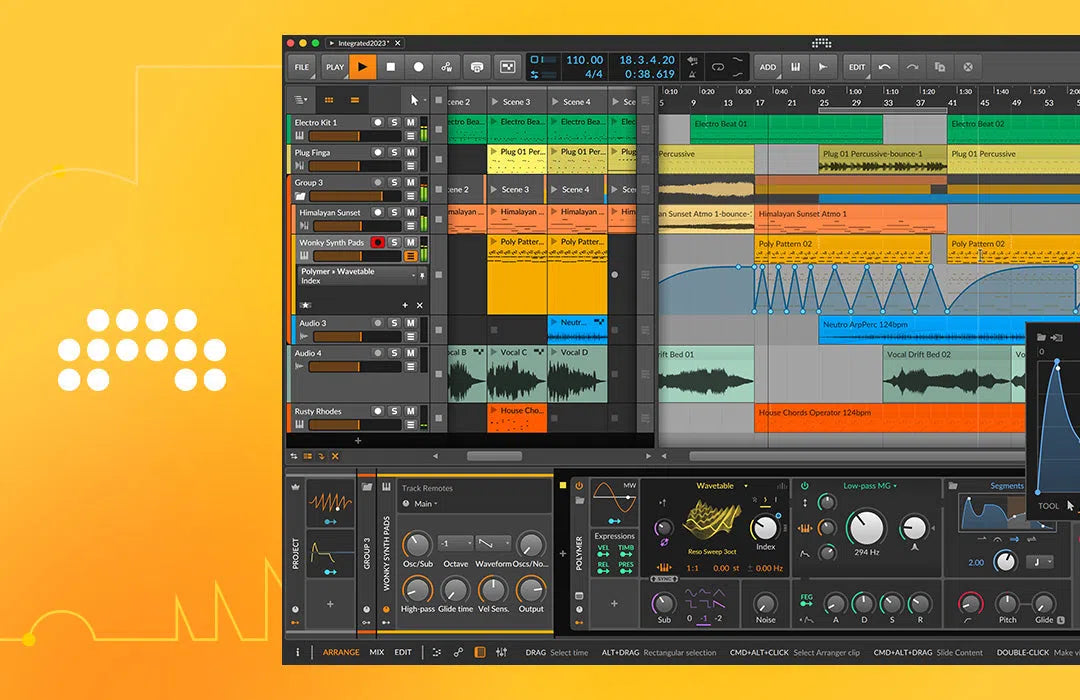The width and height of the screenshot is (1080, 700).
Task: Mute the Plug Finga track
Action: click(411, 152)
